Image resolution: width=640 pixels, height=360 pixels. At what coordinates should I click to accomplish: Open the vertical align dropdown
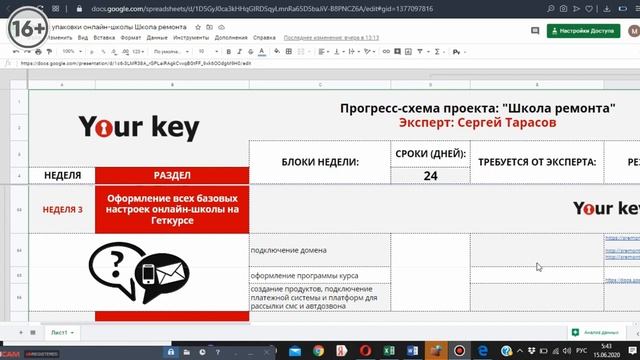coord(339,51)
